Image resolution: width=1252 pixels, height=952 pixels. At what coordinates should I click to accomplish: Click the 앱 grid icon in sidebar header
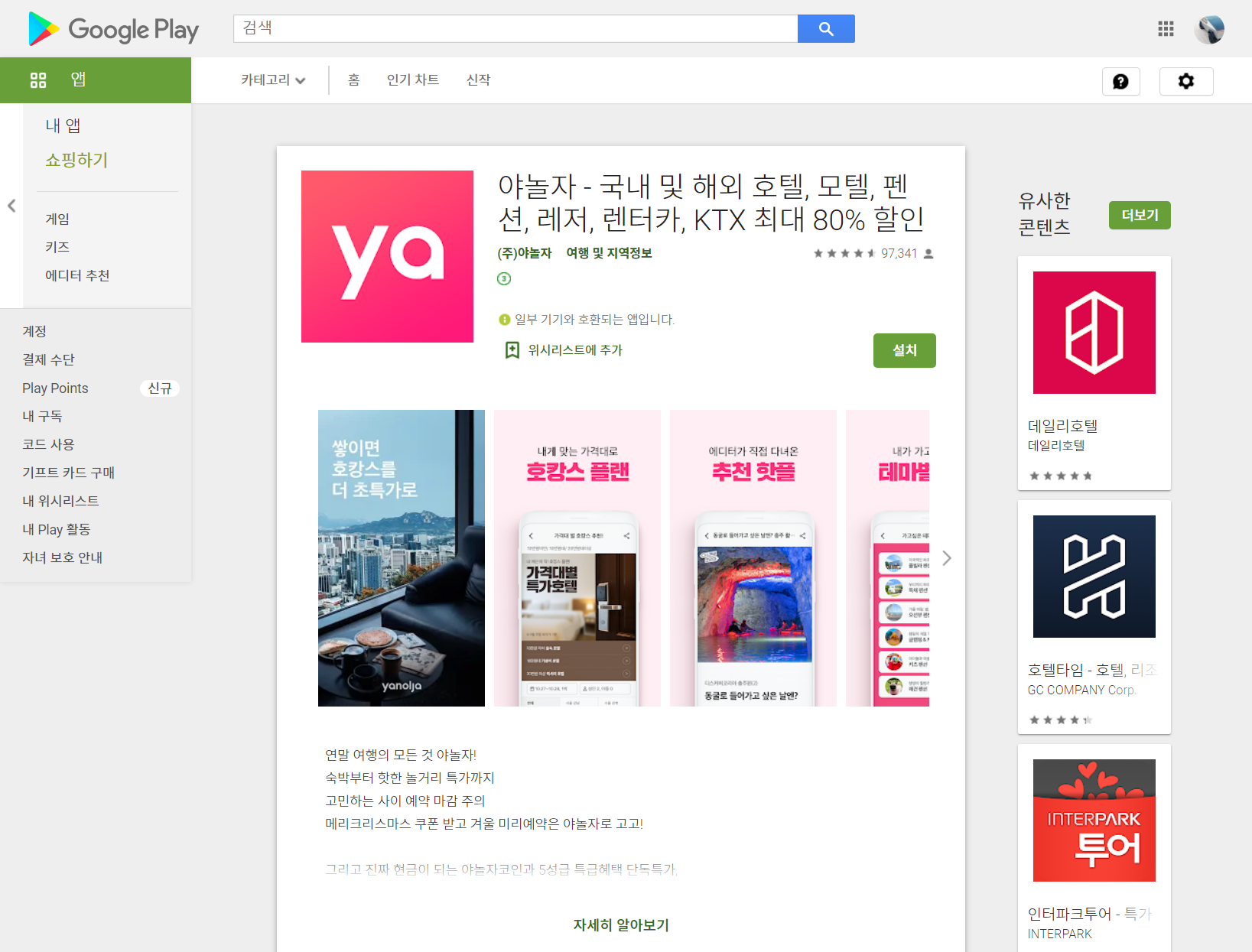38,80
